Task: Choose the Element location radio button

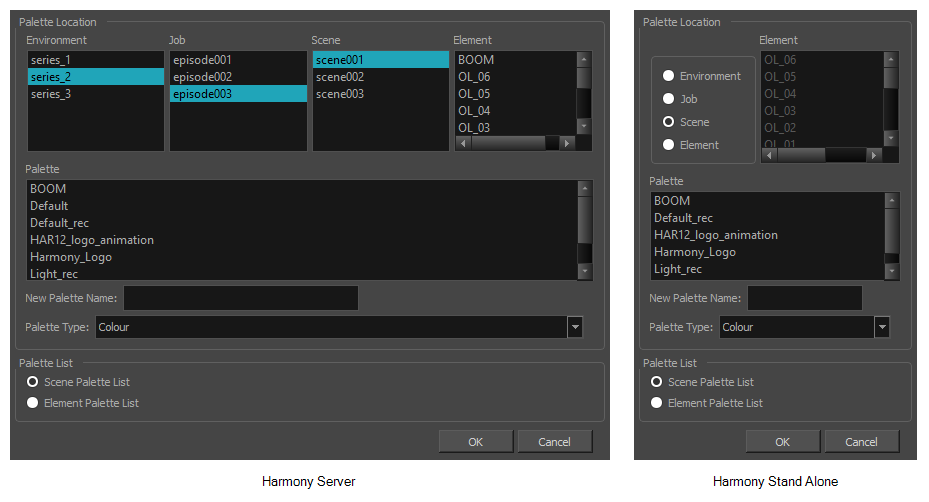Action: coord(668,145)
